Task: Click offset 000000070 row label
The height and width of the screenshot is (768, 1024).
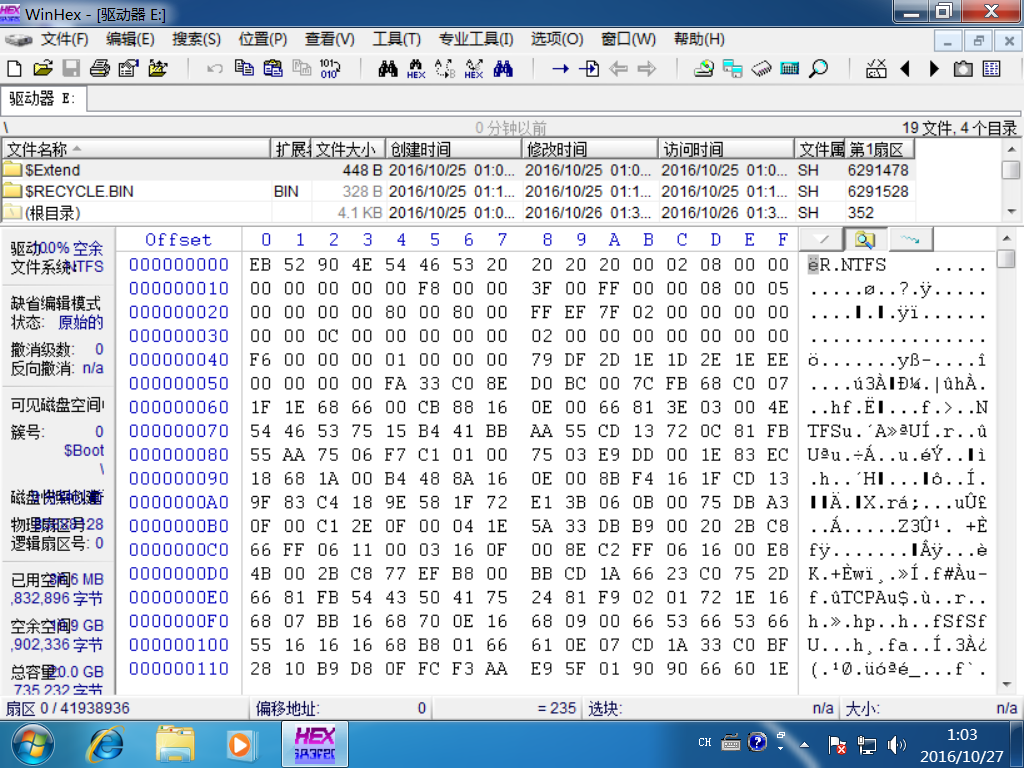Action: point(178,431)
